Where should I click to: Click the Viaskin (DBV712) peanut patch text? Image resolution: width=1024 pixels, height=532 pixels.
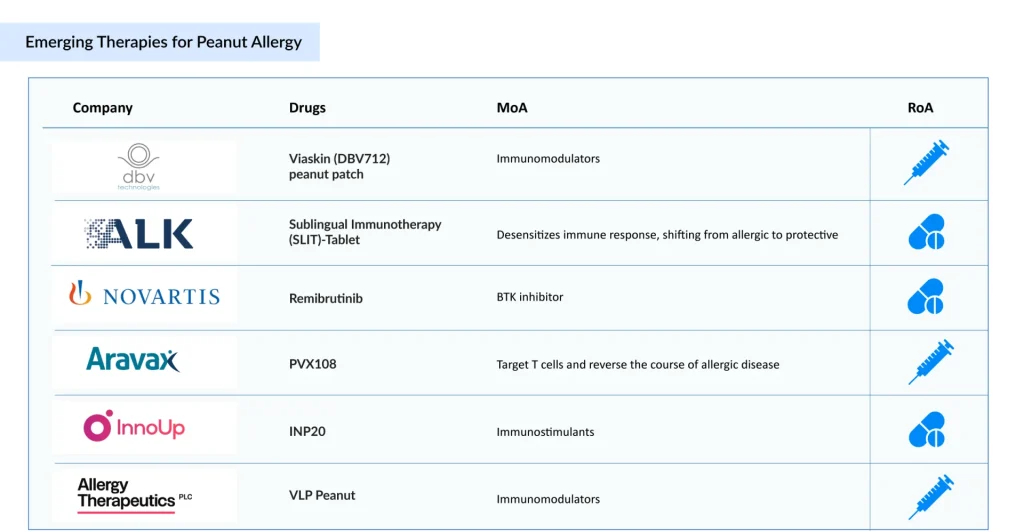click(339, 166)
